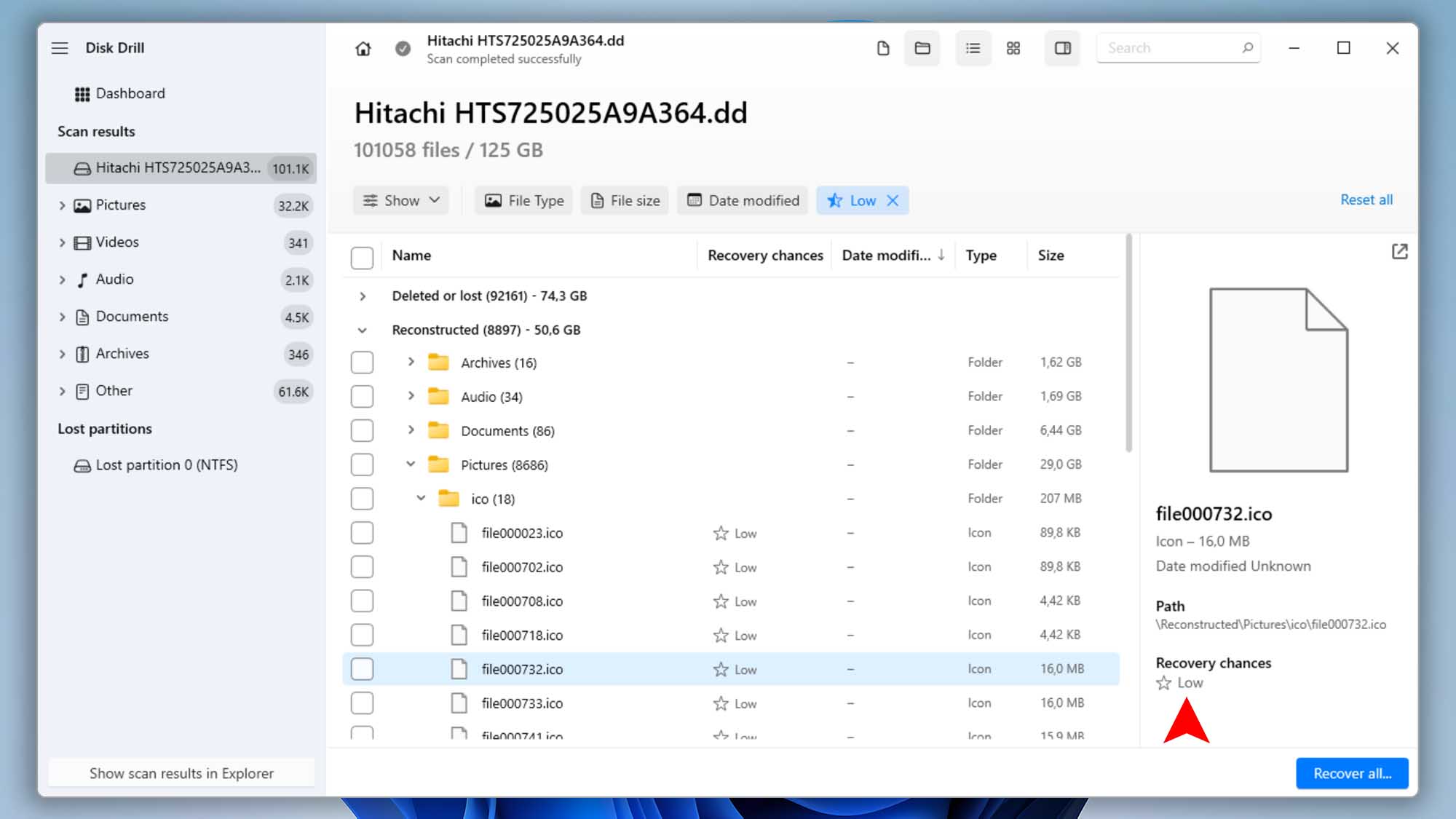Toggle the preview panel icon
Image resolution: width=1456 pixels, height=819 pixels.
1063,48
